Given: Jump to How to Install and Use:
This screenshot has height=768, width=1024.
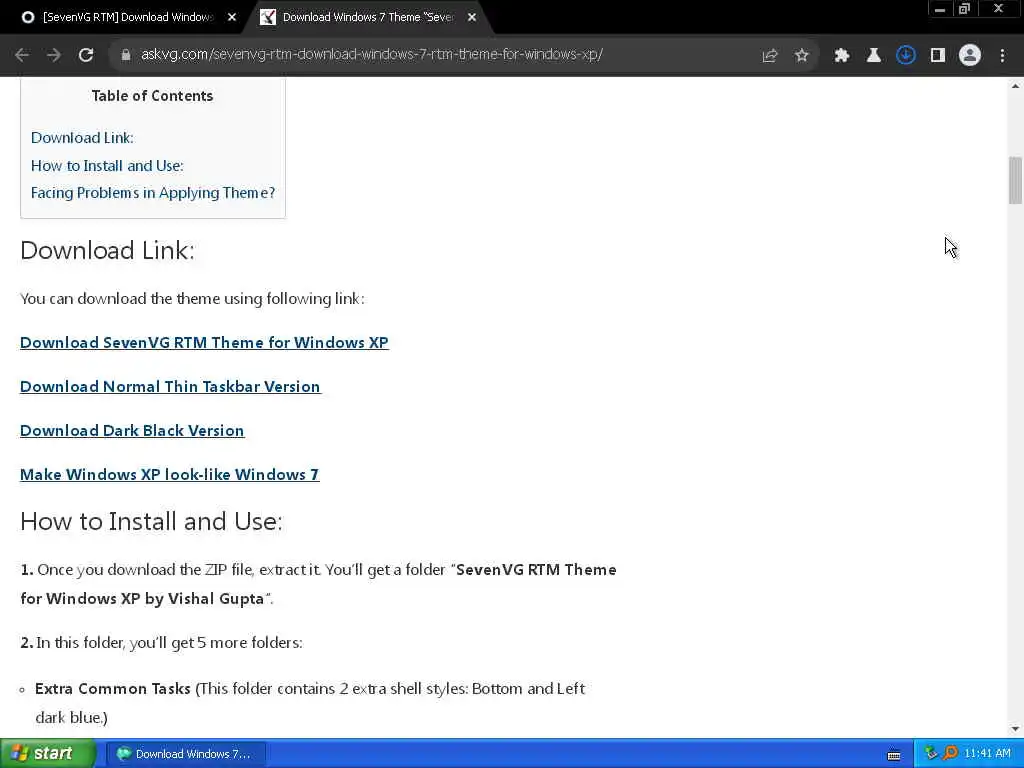Looking at the screenshot, I should pyautogui.click(x=107, y=166).
